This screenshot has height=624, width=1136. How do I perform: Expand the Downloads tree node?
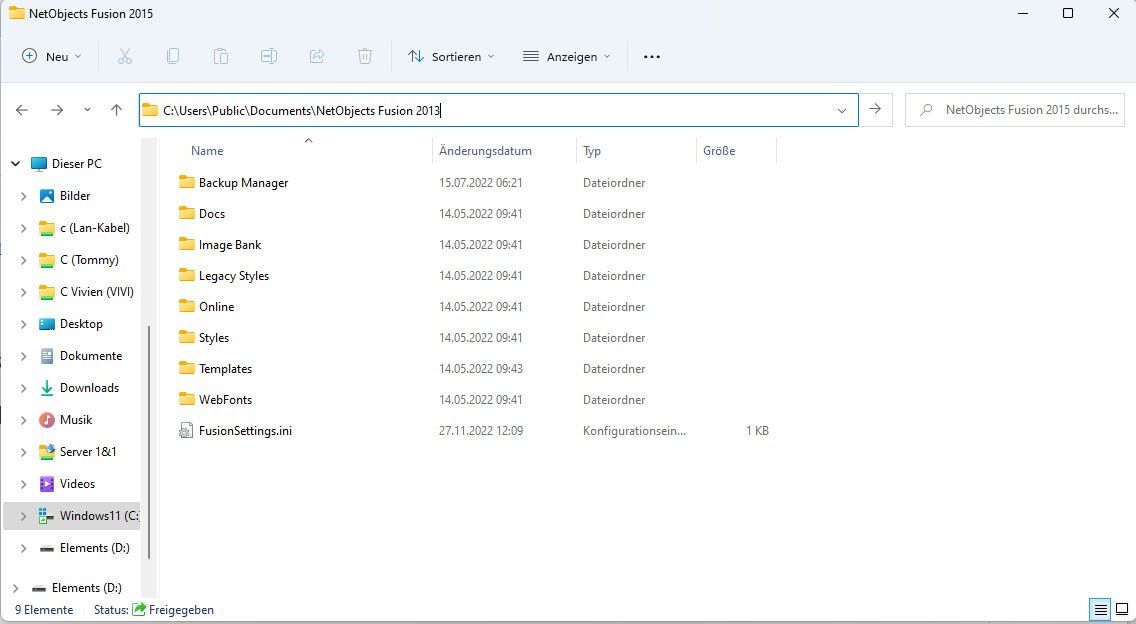[23, 388]
